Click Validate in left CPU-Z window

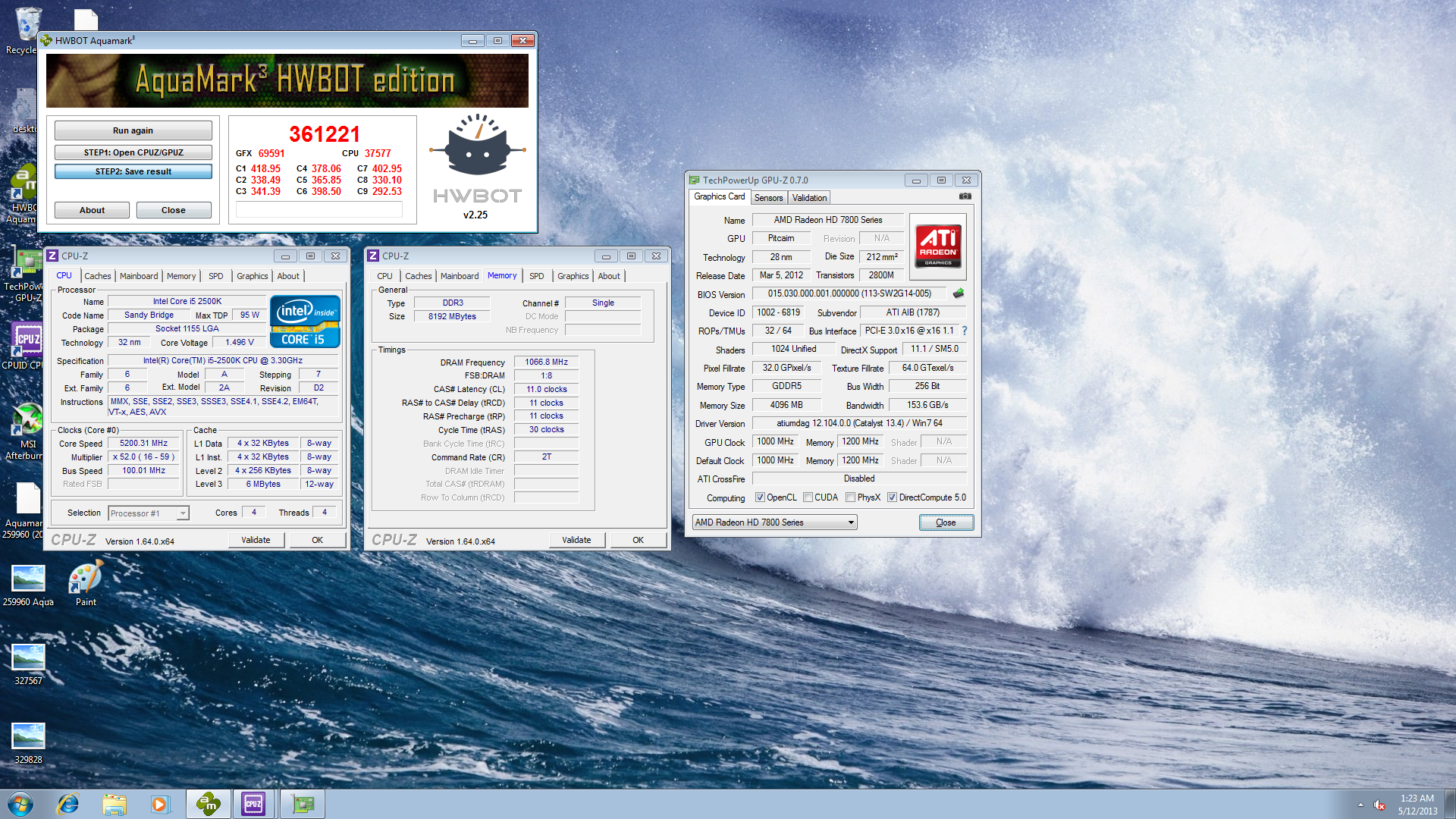tap(256, 540)
